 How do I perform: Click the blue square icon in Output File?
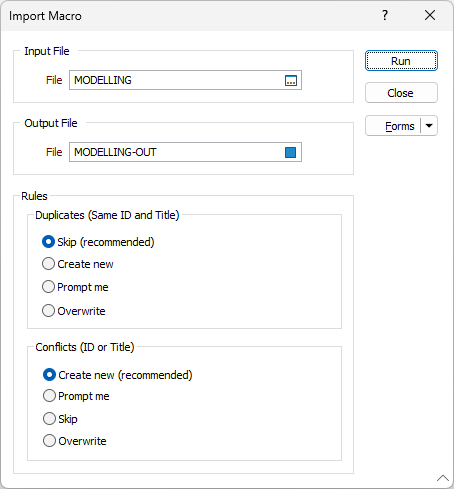tap(291, 152)
